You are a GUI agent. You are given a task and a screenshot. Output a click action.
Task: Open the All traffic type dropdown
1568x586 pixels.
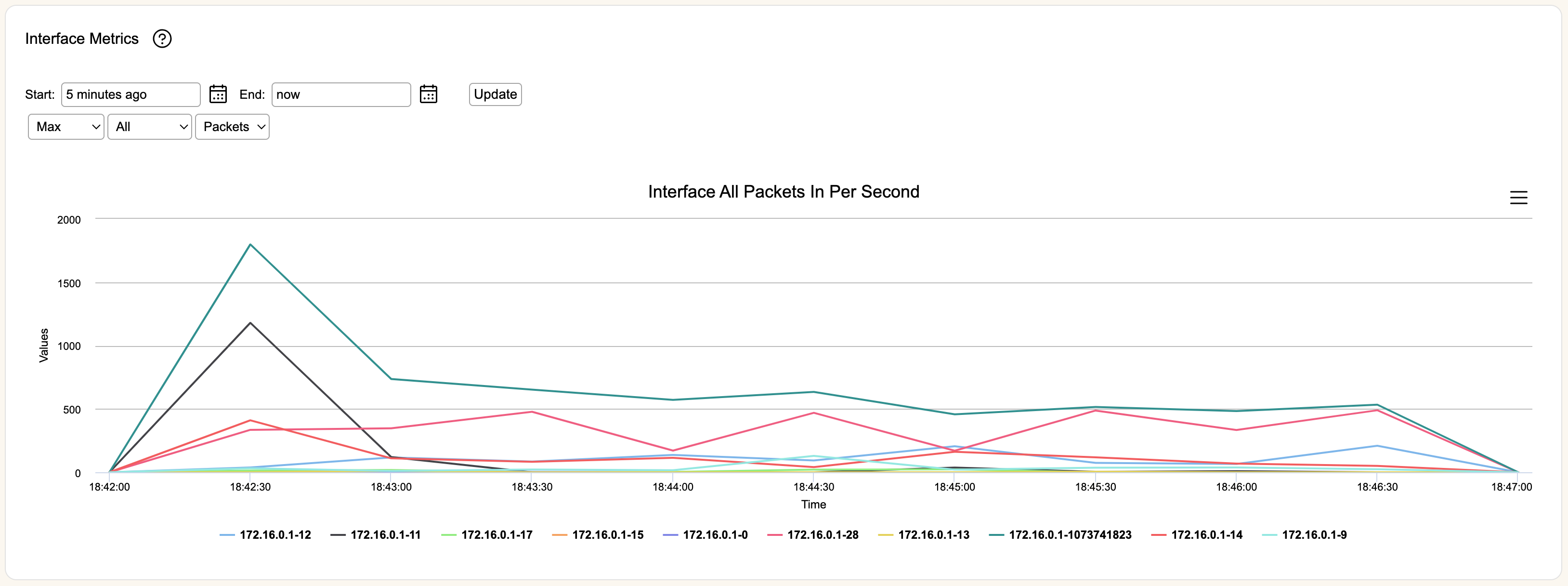[150, 127]
